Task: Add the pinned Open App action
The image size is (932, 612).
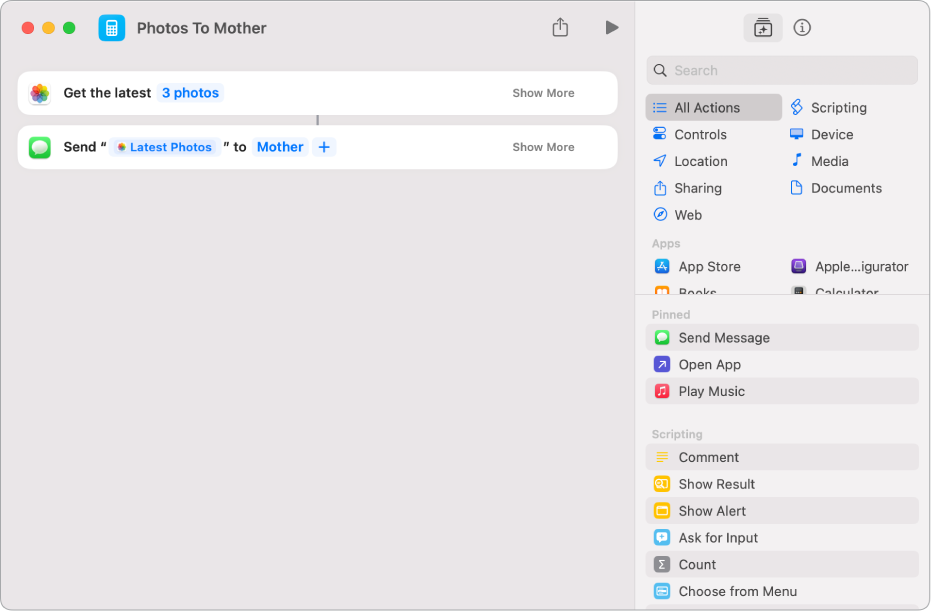Action: click(x=782, y=364)
